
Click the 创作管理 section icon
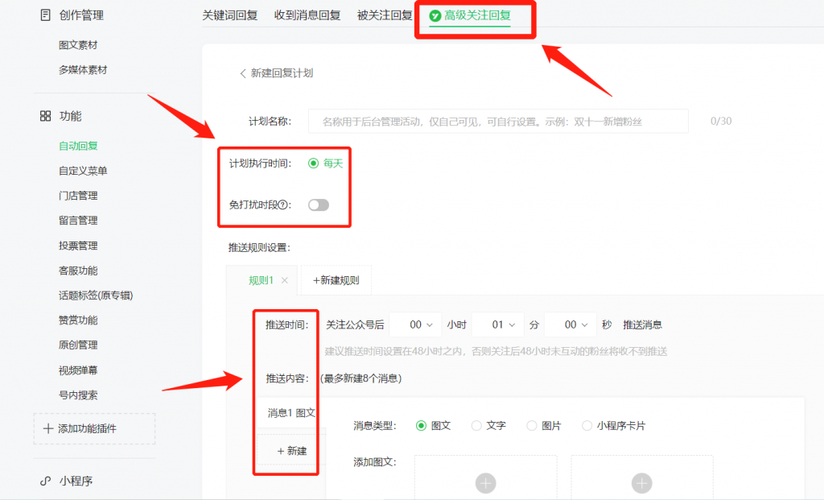click(x=45, y=15)
